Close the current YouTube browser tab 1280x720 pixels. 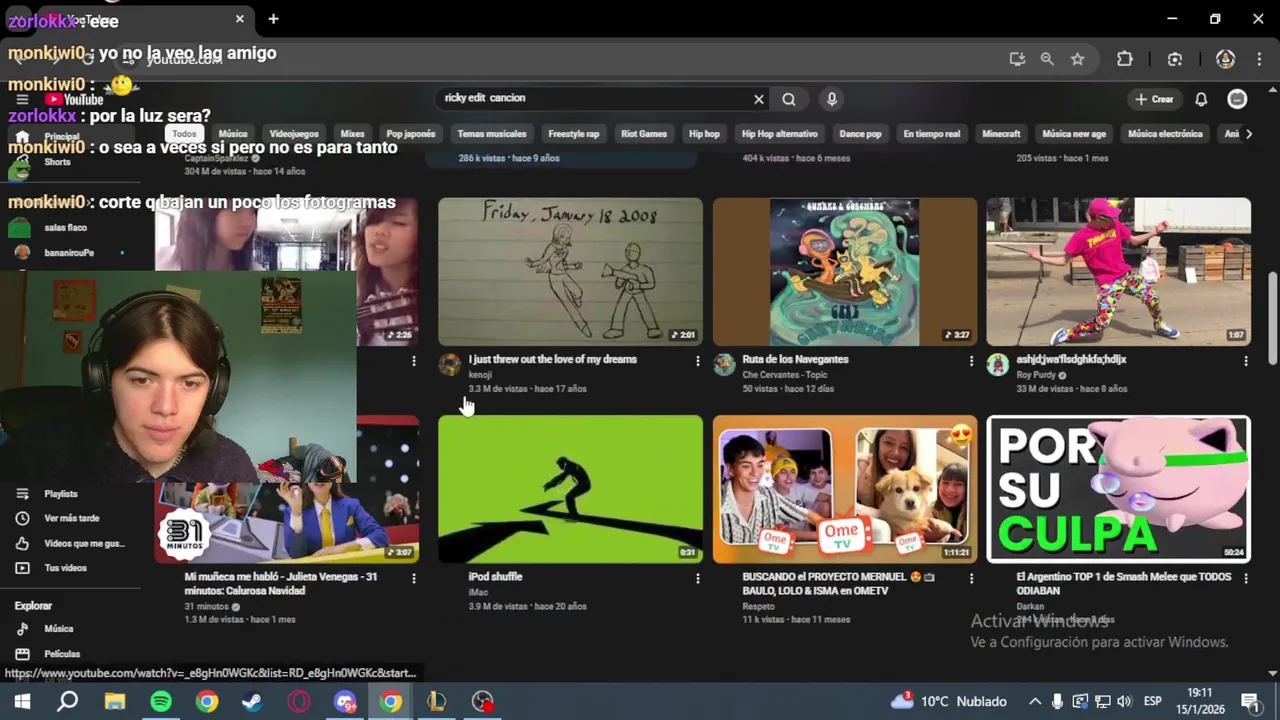coord(240,19)
